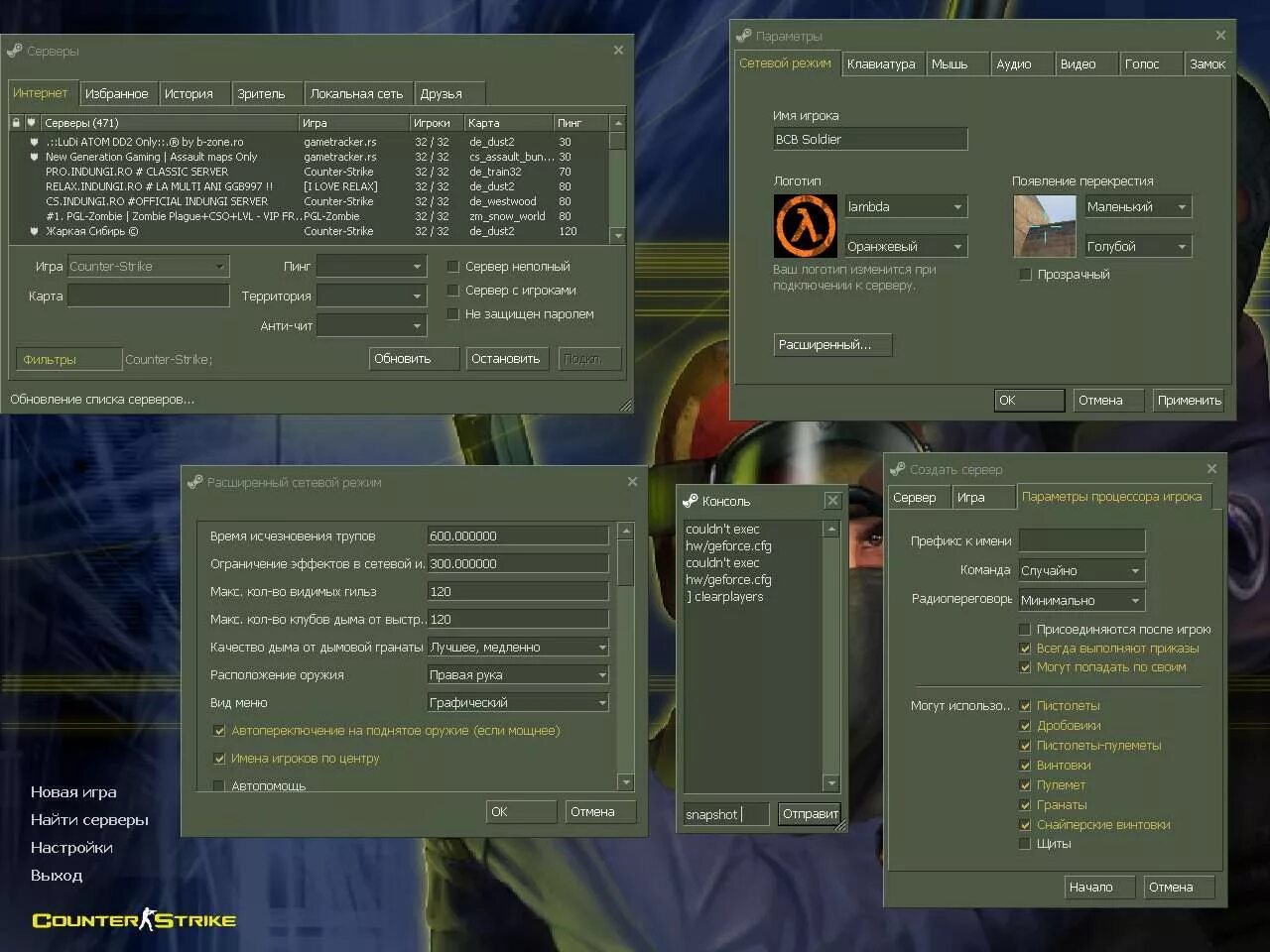Open the Пинг filter dropdown
The image size is (1270, 952).
(371, 267)
